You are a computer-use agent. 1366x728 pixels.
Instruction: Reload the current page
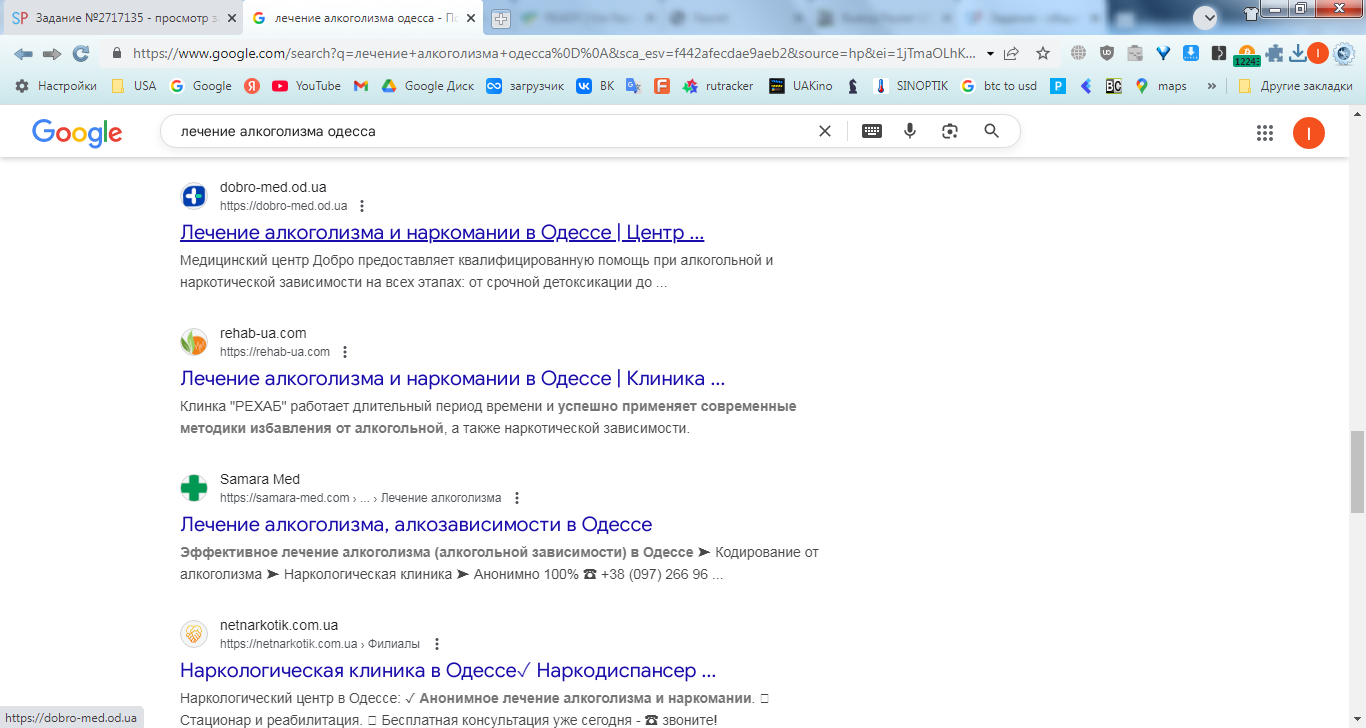[x=81, y=54]
